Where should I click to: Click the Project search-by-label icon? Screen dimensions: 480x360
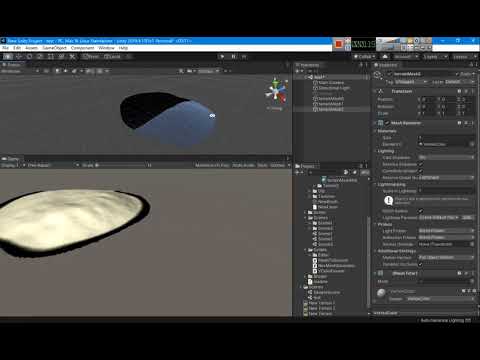[x=354, y=172]
